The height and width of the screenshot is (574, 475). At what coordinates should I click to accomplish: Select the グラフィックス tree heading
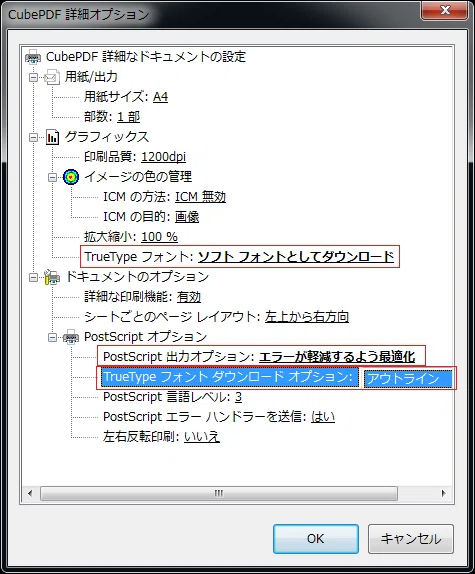107,137
